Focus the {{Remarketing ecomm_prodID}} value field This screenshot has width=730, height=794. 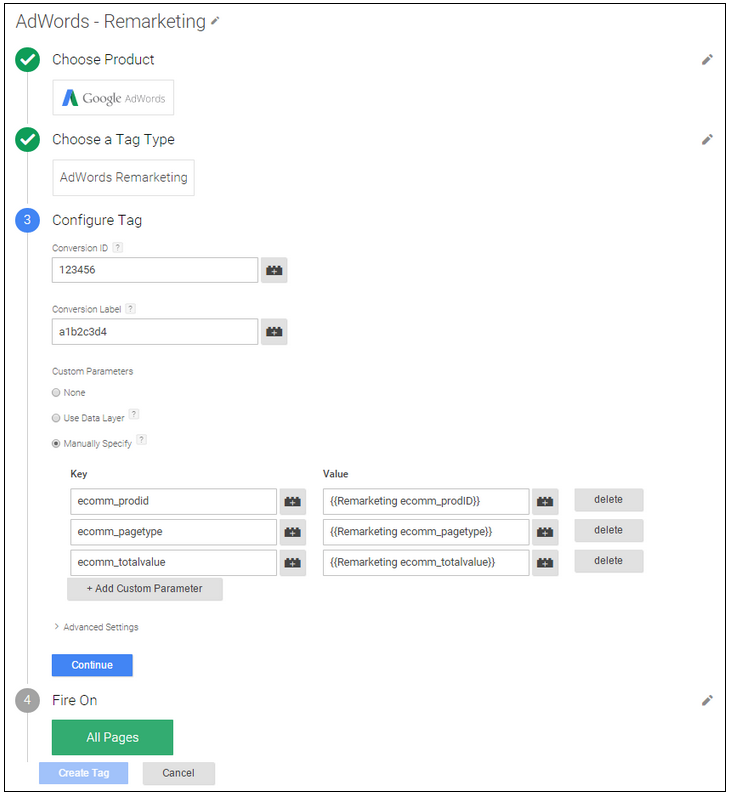tap(426, 501)
